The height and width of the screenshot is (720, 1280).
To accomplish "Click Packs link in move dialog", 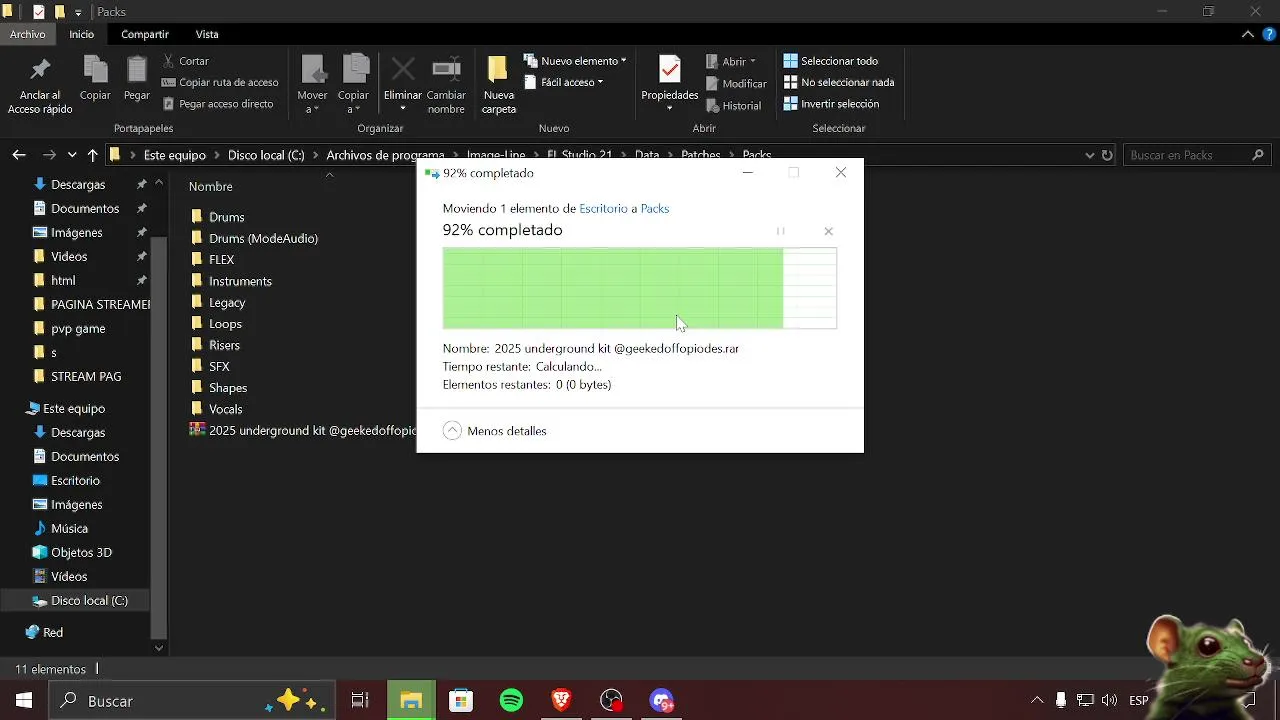I will coord(655,208).
